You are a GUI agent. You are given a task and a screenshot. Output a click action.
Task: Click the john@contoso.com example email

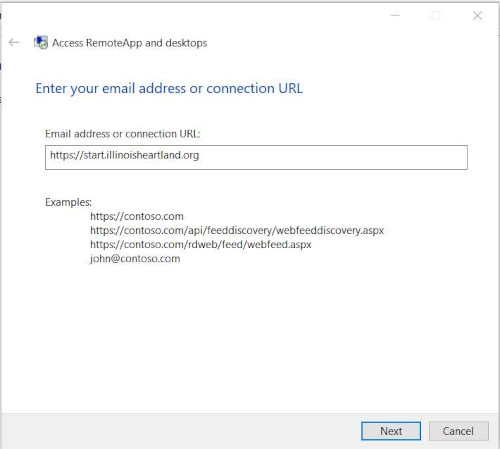click(x=135, y=259)
